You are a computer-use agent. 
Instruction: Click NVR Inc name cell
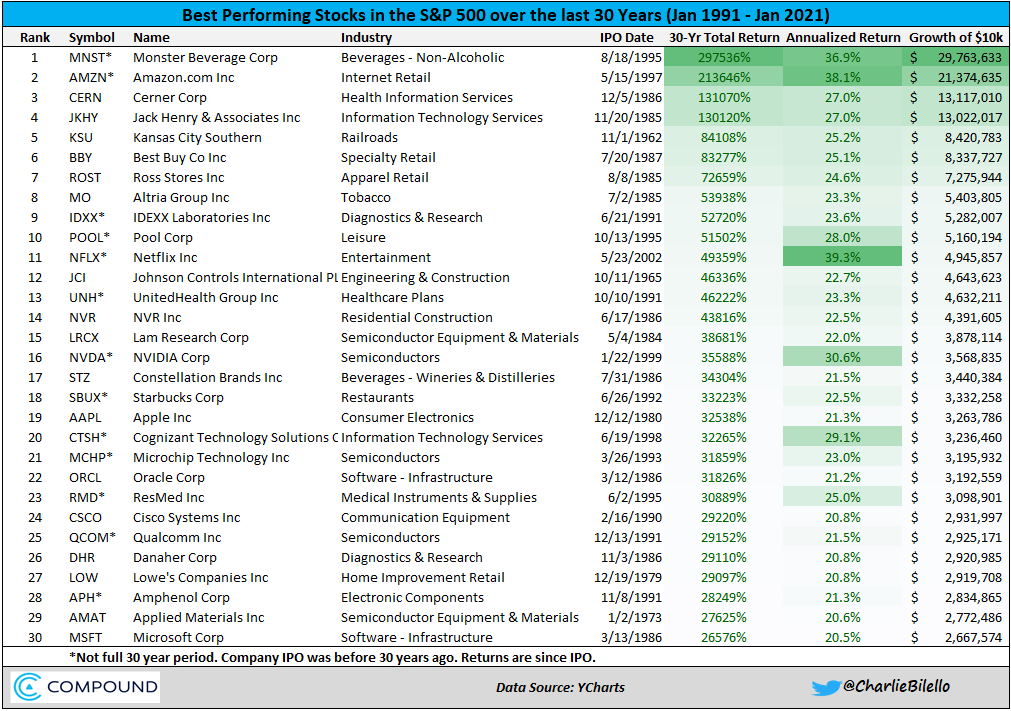click(157, 317)
